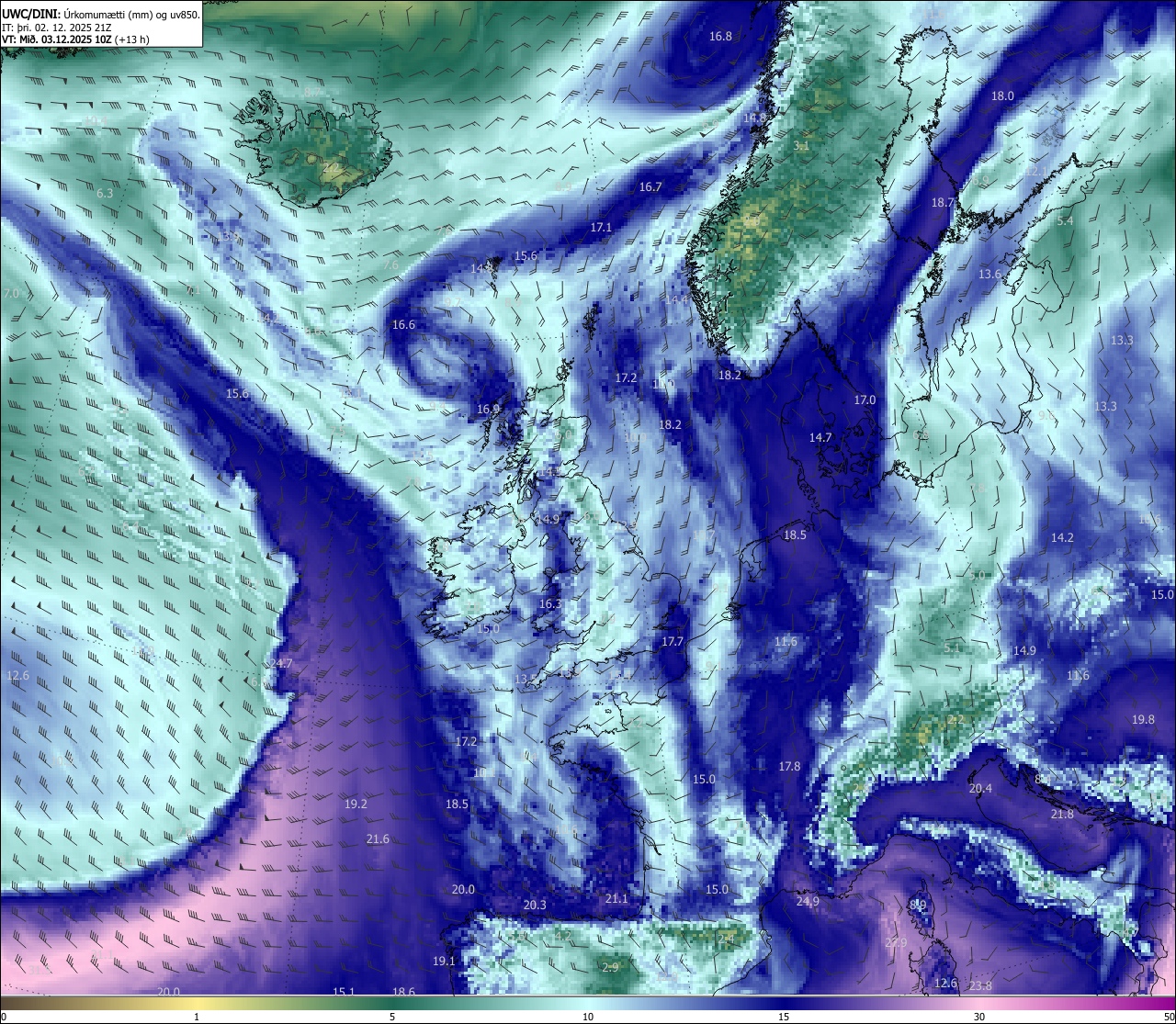Screen dimensions: 1176x1024
Task: Select the 24.7 value label
Action: 281,664
